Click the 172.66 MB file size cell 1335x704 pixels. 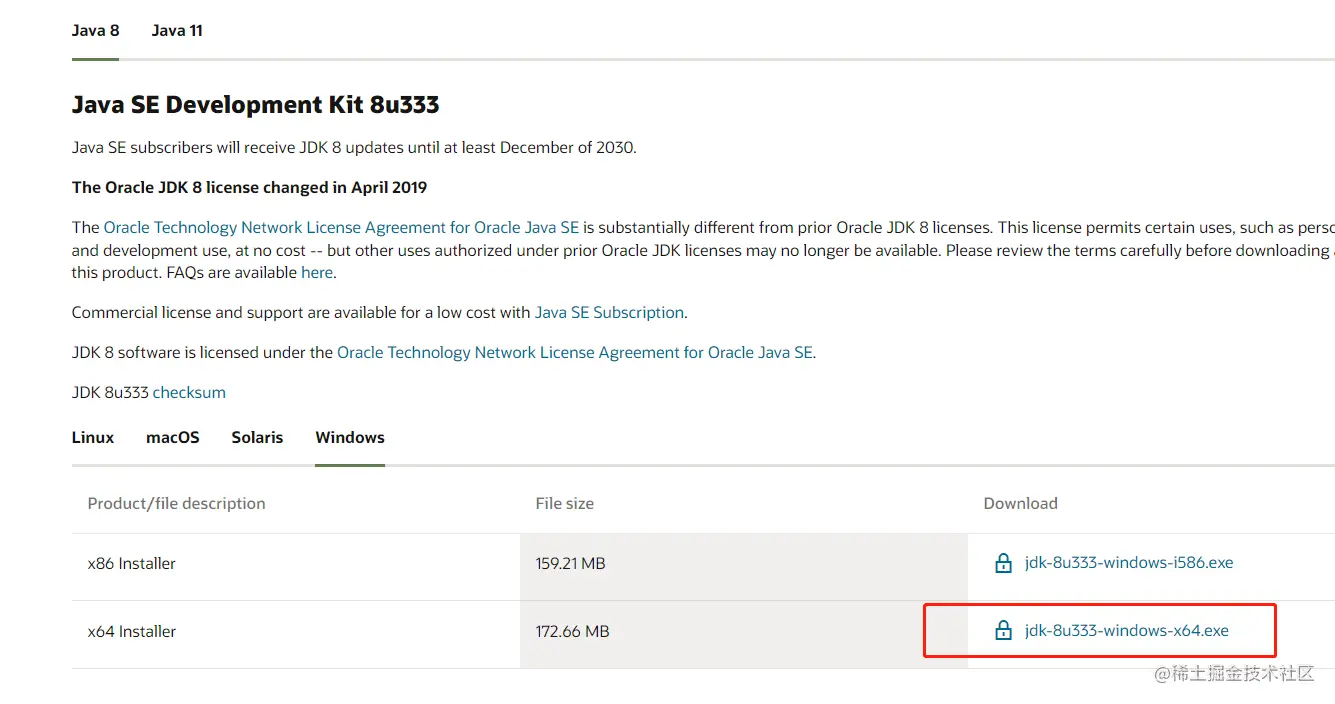tap(572, 632)
